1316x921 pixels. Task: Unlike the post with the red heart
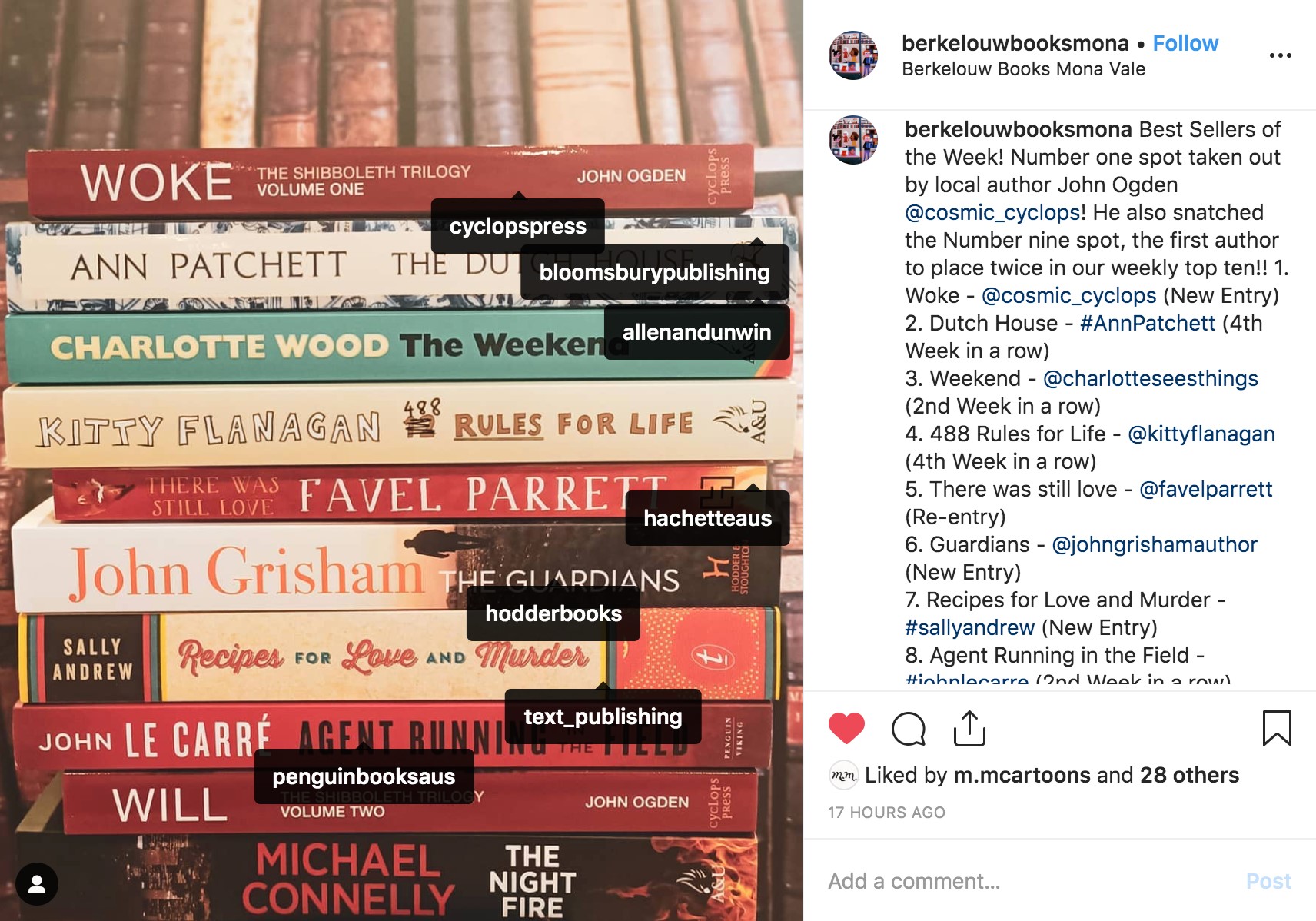(846, 728)
